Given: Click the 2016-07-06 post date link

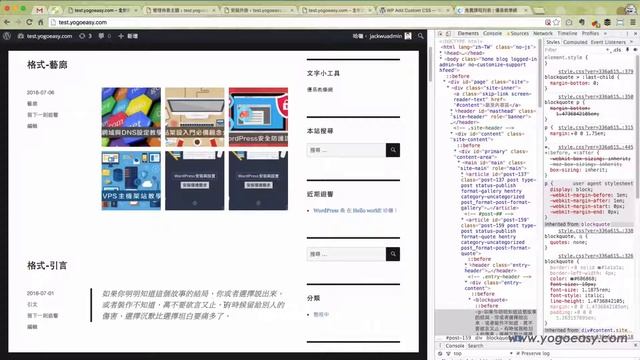Looking at the screenshot, I should click(x=40, y=92).
